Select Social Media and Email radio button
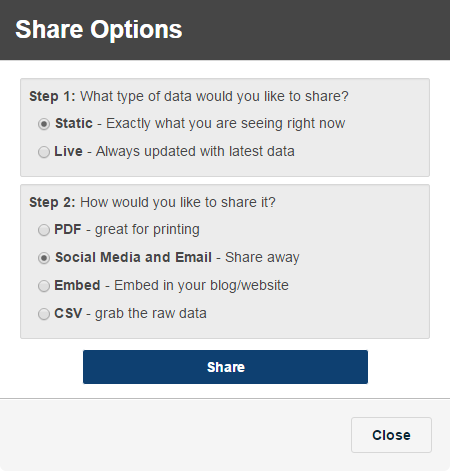The width and height of the screenshot is (450, 471). 44,258
